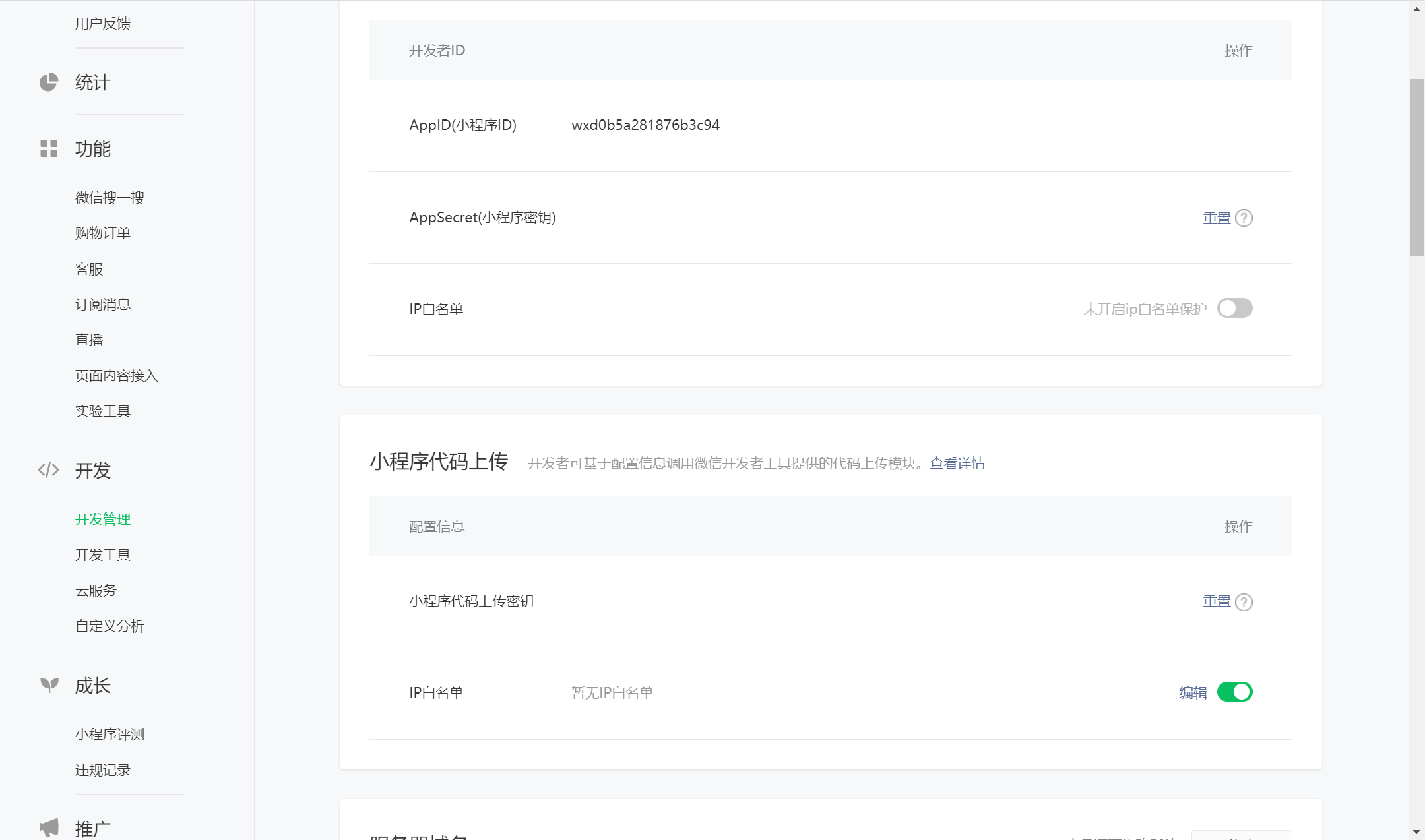The height and width of the screenshot is (840, 1425).
Task: Click the sprout Growth icon
Action: click(x=49, y=685)
